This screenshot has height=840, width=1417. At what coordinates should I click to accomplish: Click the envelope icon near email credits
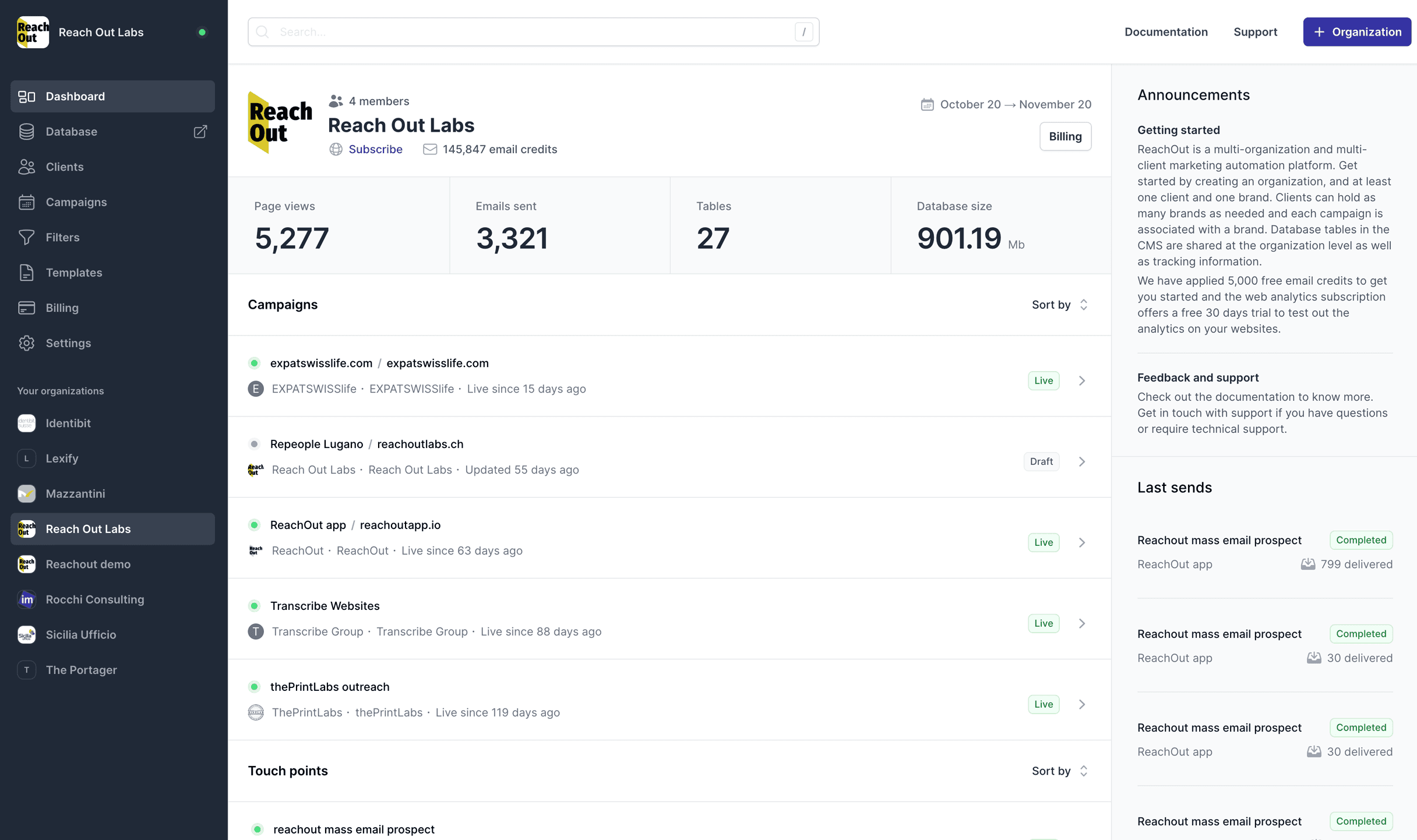[x=430, y=149]
